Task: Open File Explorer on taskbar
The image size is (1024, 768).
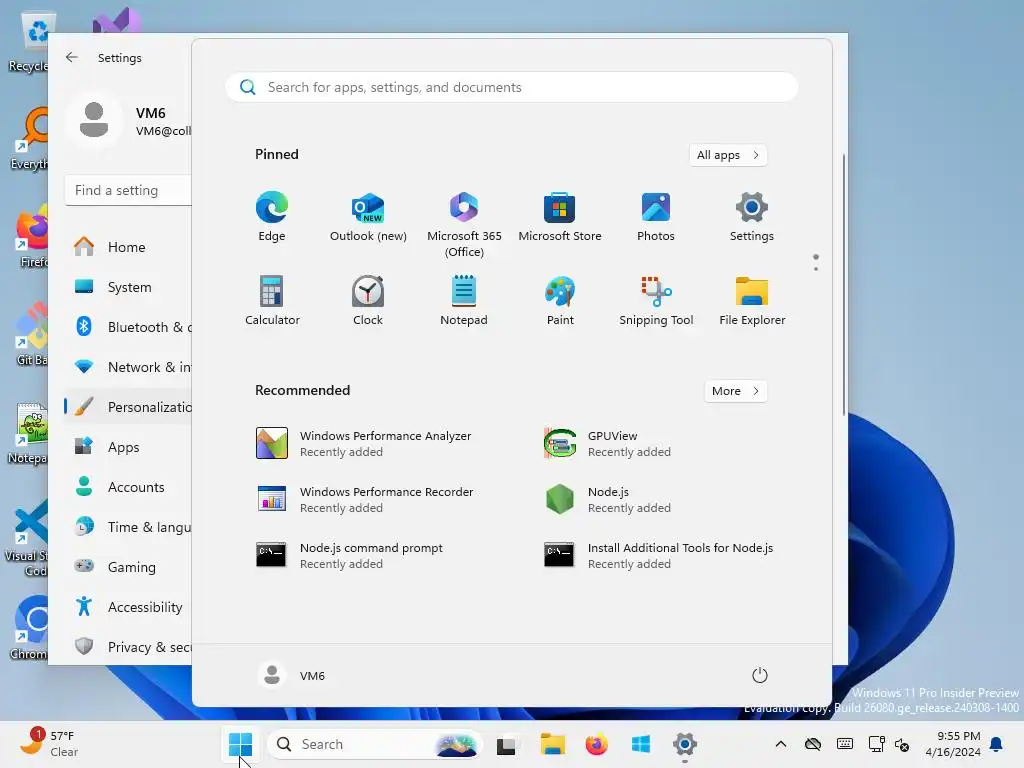Action: click(x=552, y=744)
